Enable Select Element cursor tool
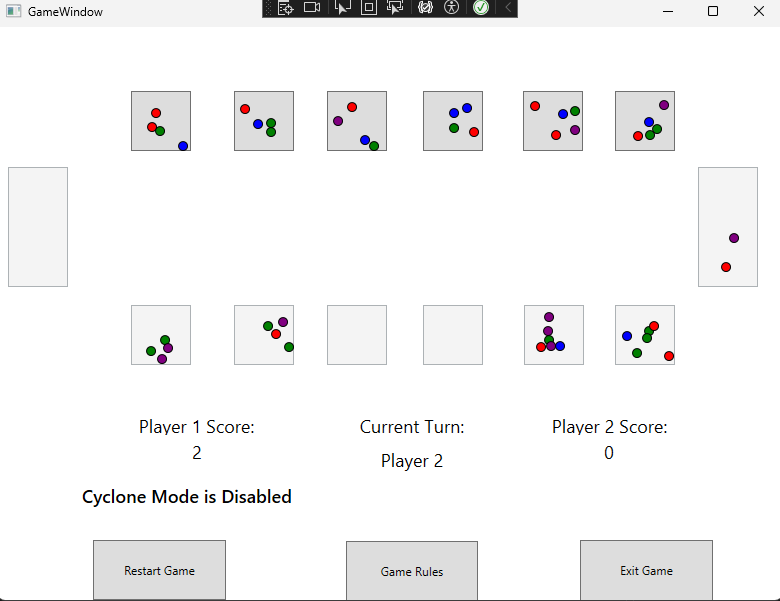Viewport: 780px width, 601px height. [x=343, y=8]
